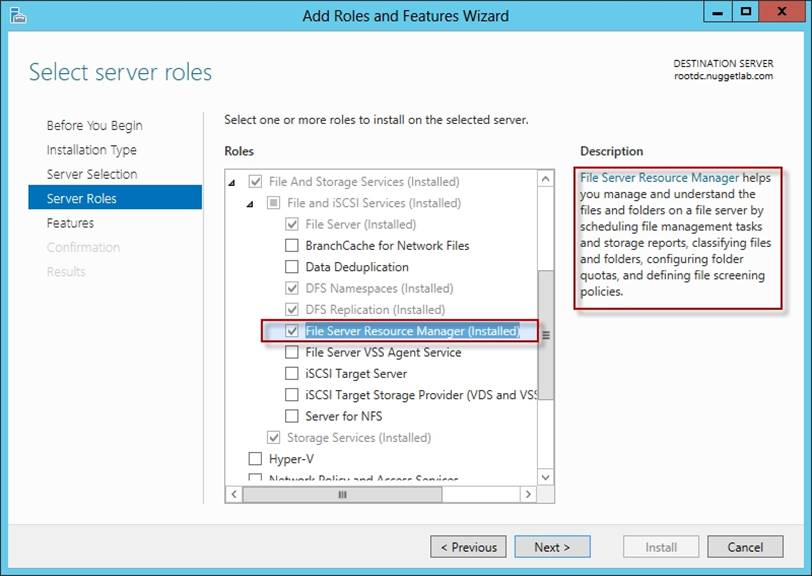Go to the Server Selection step

(x=92, y=174)
